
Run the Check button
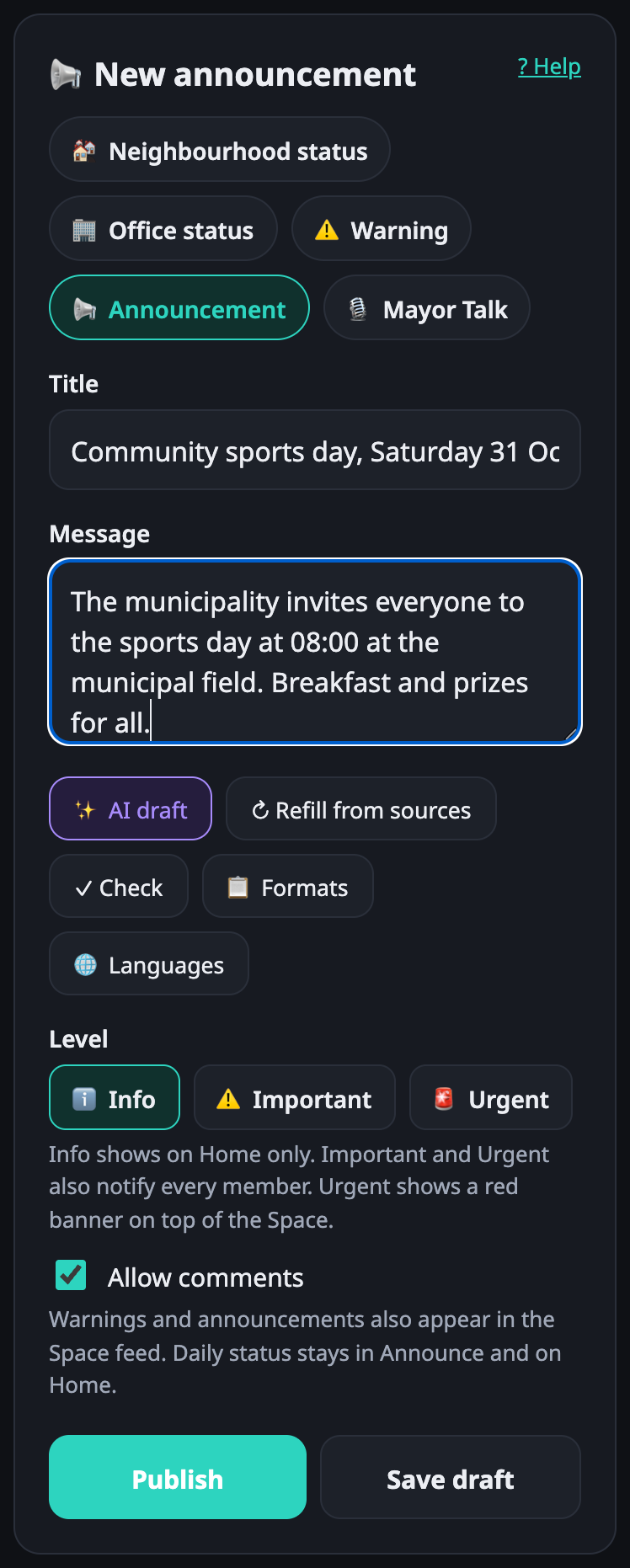[x=119, y=886]
